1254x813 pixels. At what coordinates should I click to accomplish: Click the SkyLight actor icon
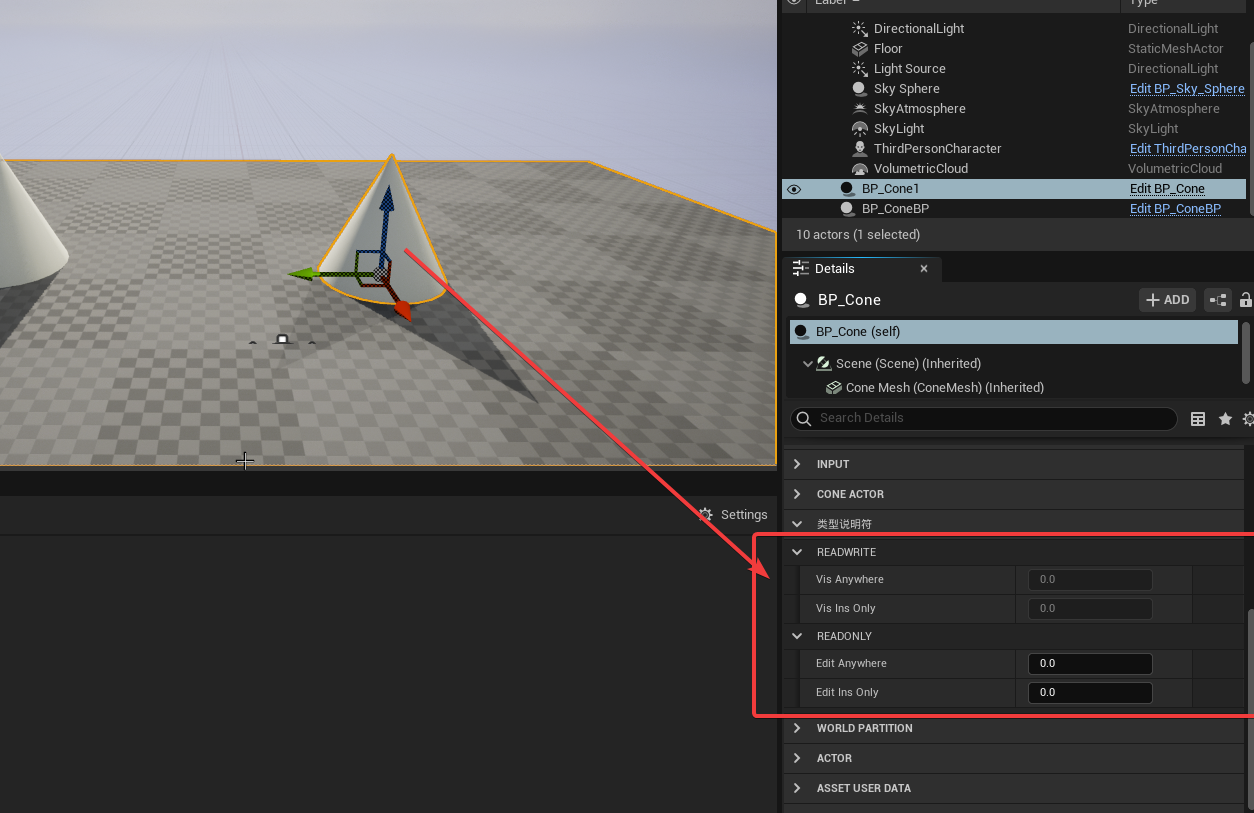coord(859,129)
